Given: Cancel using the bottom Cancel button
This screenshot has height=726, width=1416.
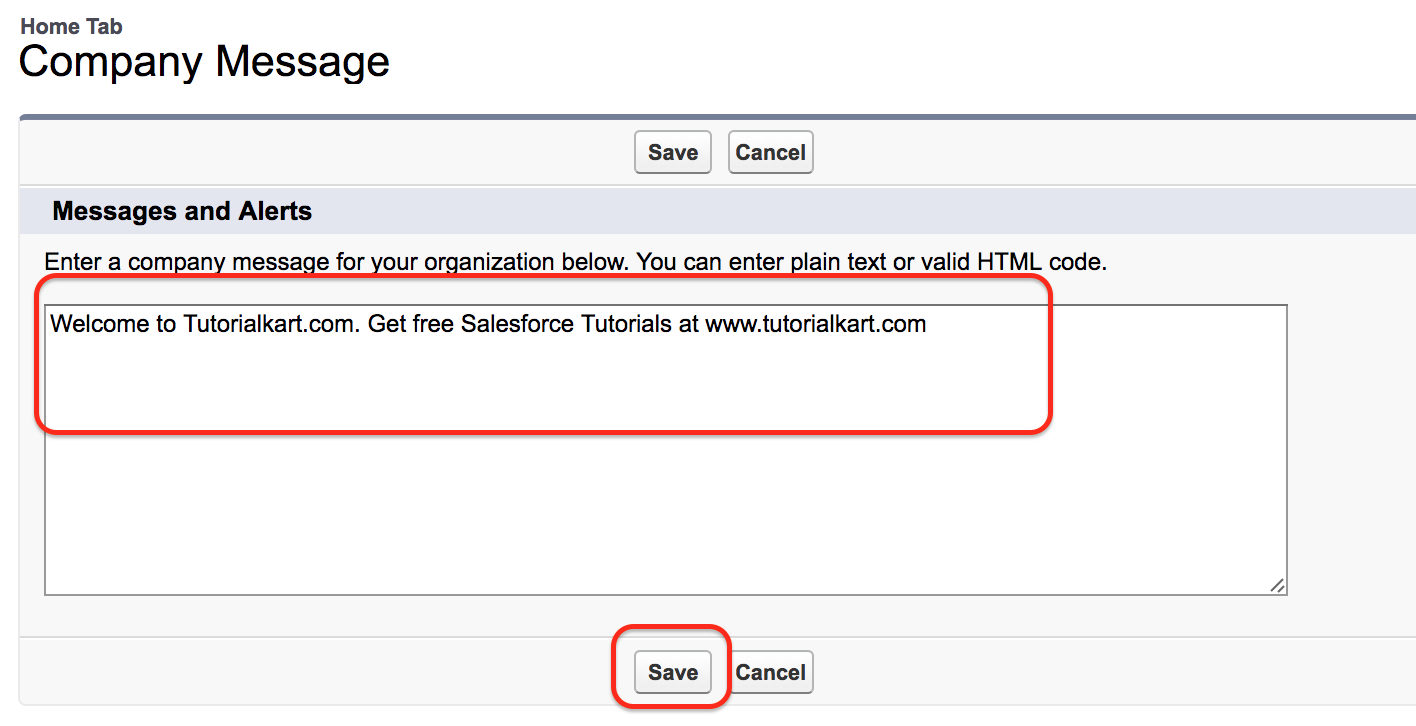Looking at the screenshot, I should point(770,672).
